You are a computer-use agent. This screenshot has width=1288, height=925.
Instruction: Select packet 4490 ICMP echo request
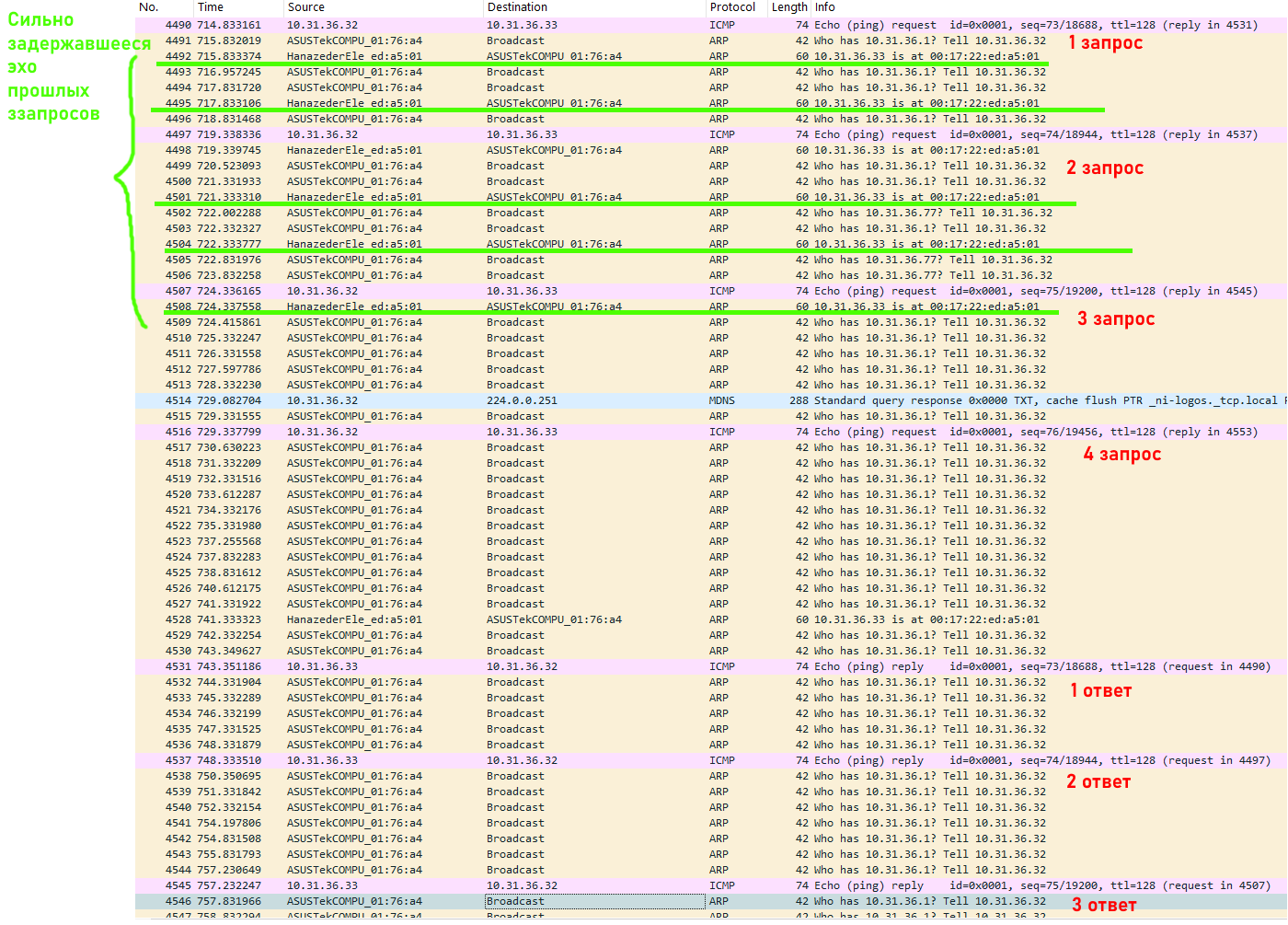552,25
